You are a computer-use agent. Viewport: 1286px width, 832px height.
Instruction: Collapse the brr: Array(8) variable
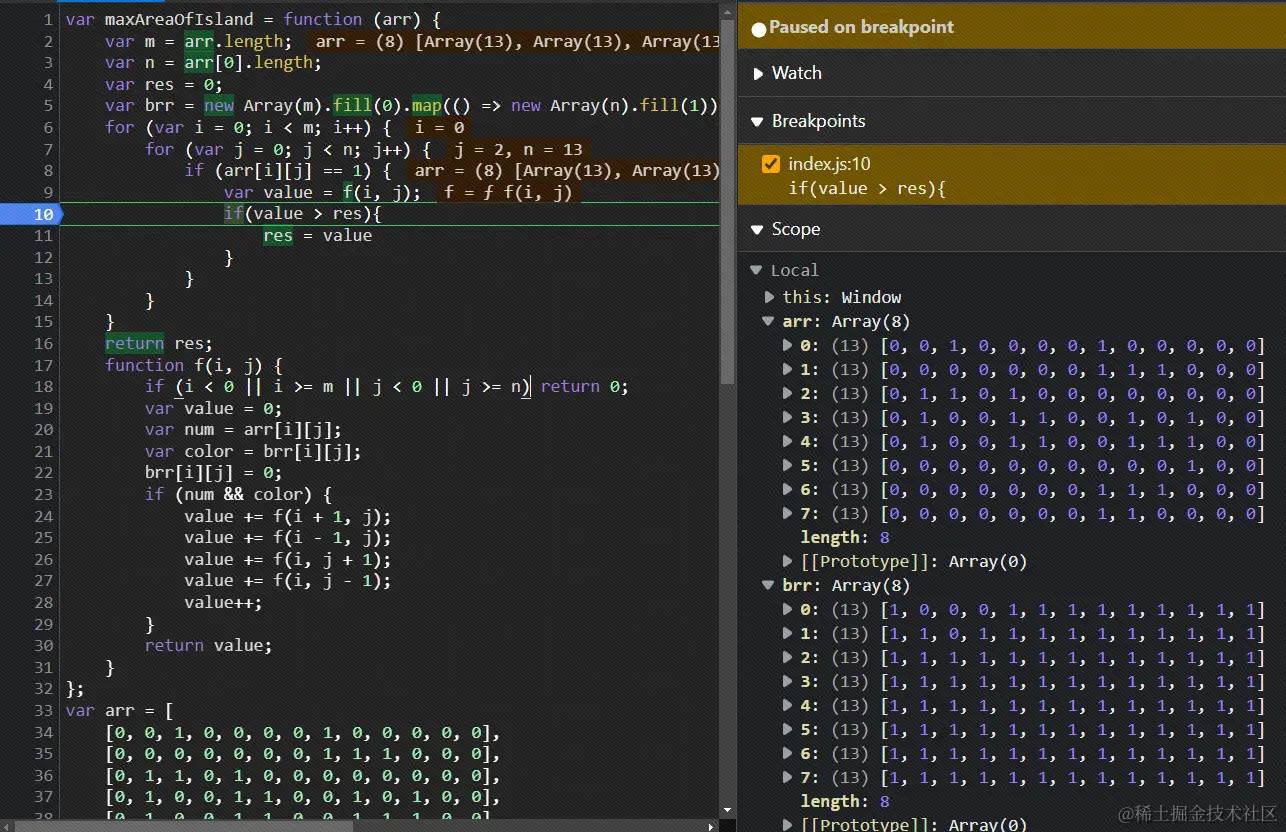coord(768,585)
